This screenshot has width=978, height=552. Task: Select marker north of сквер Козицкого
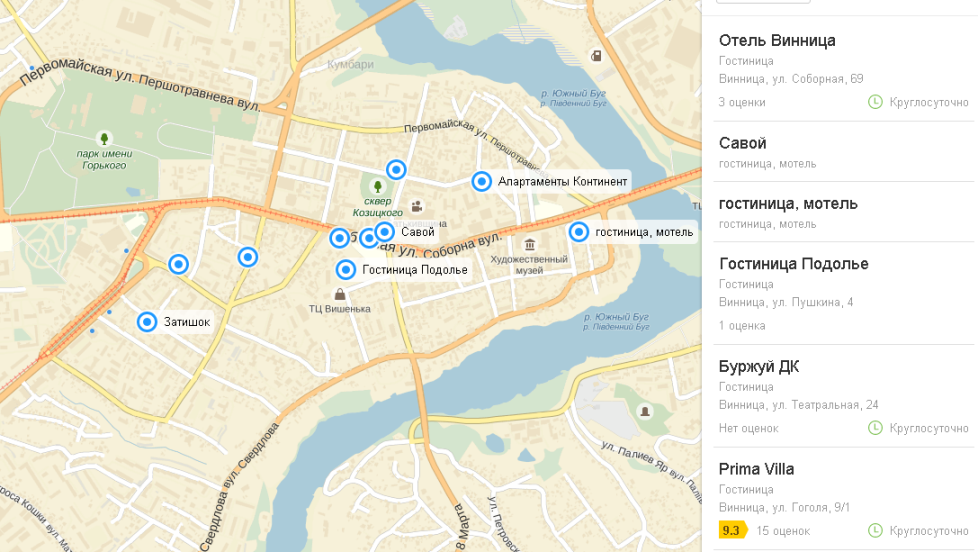tap(396, 170)
